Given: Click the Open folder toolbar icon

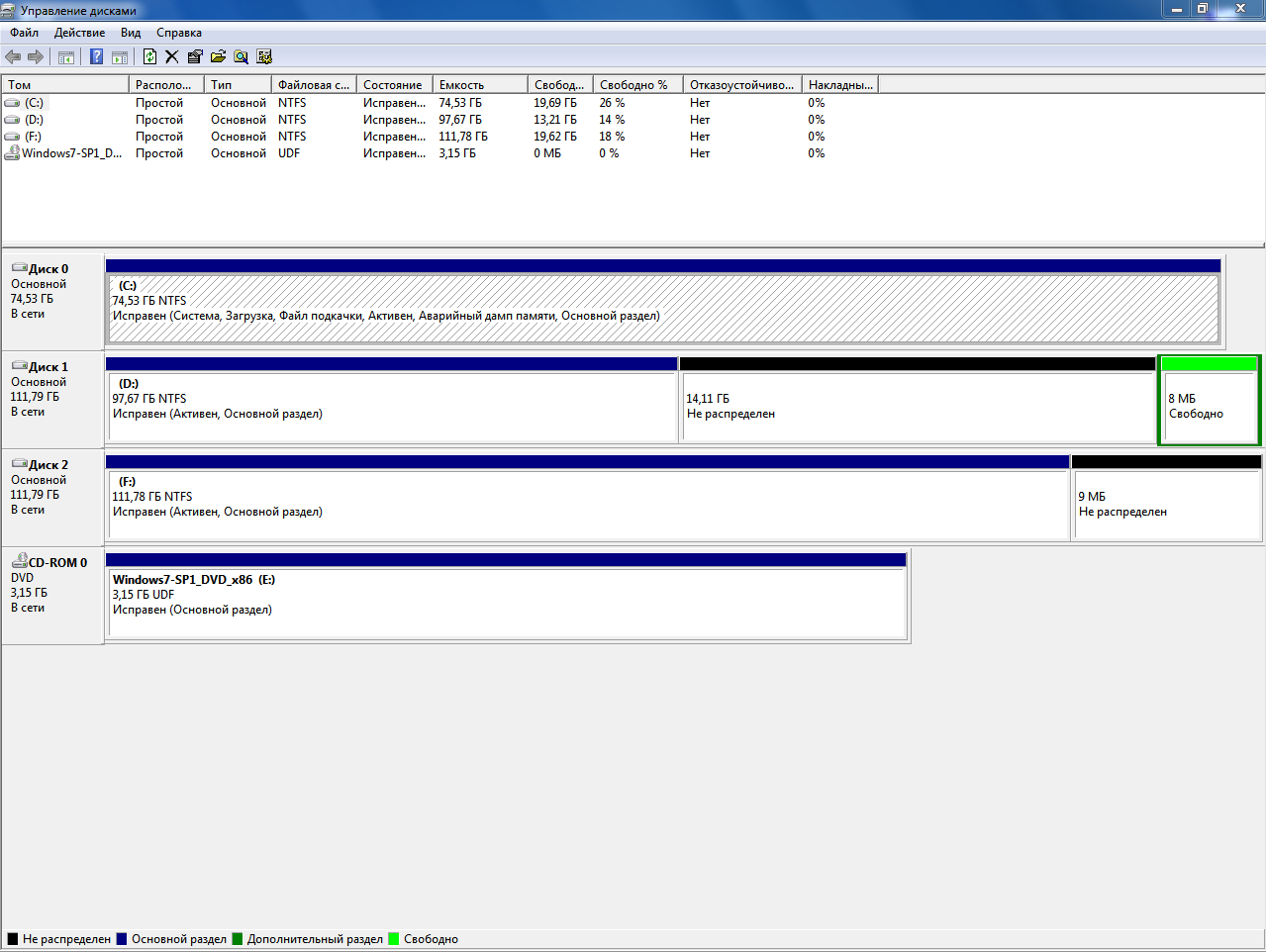Looking at the screenshot, I should point(218,57).
